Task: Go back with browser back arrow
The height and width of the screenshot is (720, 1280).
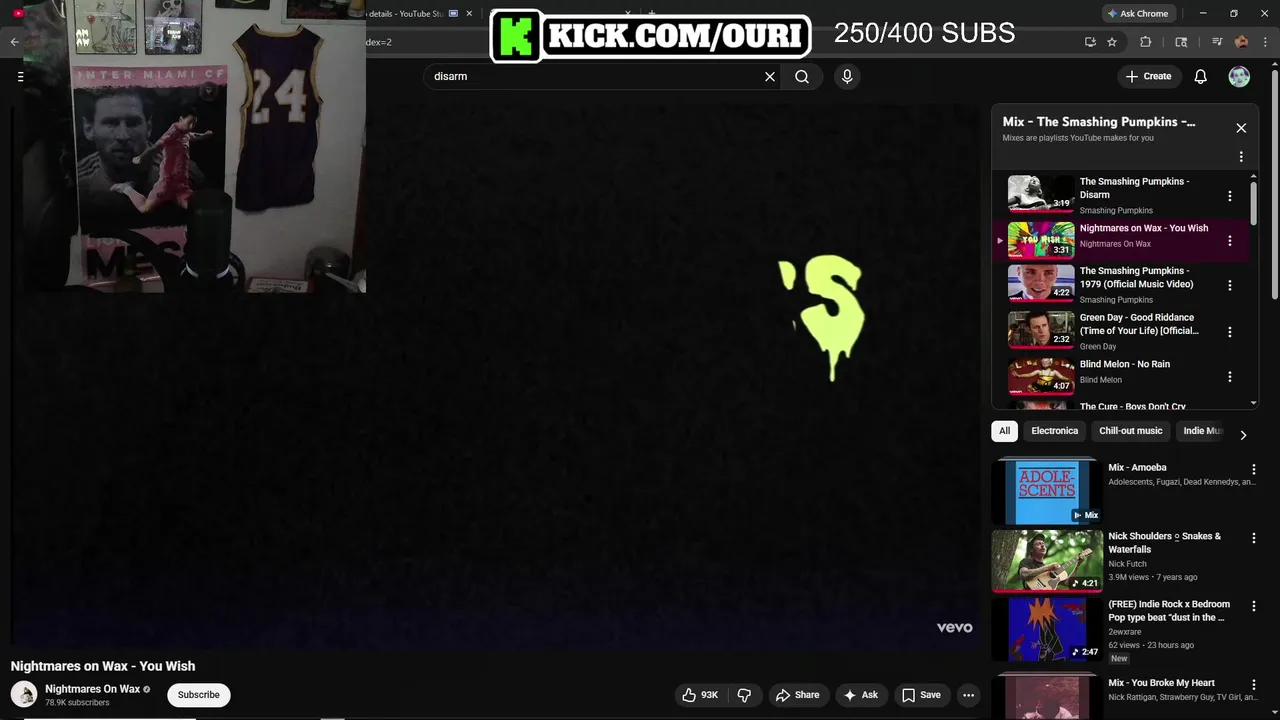Action: point(14,42)
